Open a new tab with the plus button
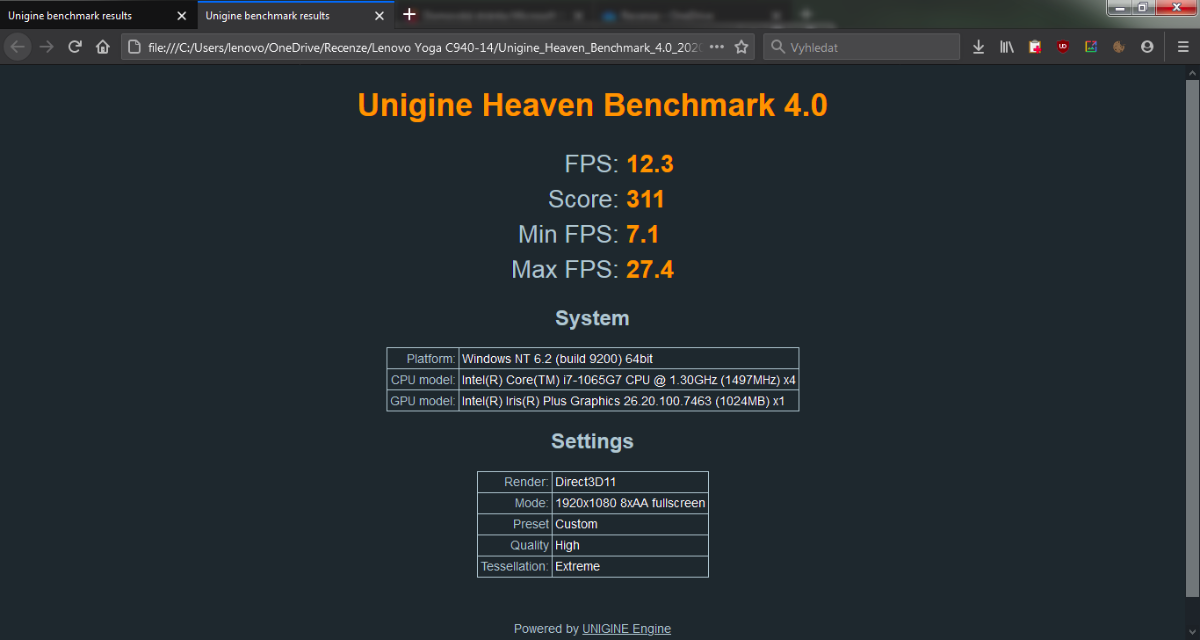Screen dimensions: 1200x640 (409, 14)
